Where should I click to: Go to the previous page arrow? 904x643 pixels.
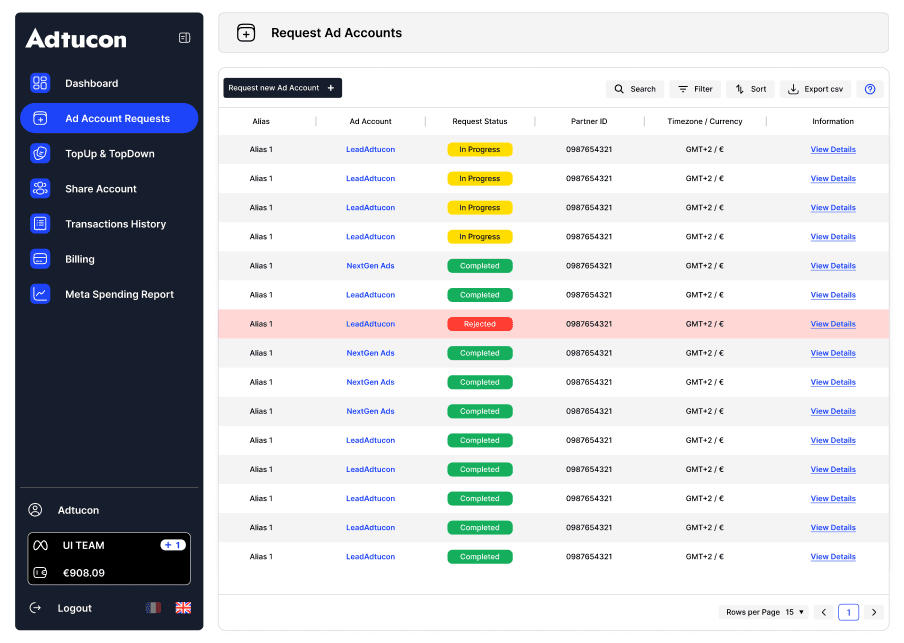824,612
